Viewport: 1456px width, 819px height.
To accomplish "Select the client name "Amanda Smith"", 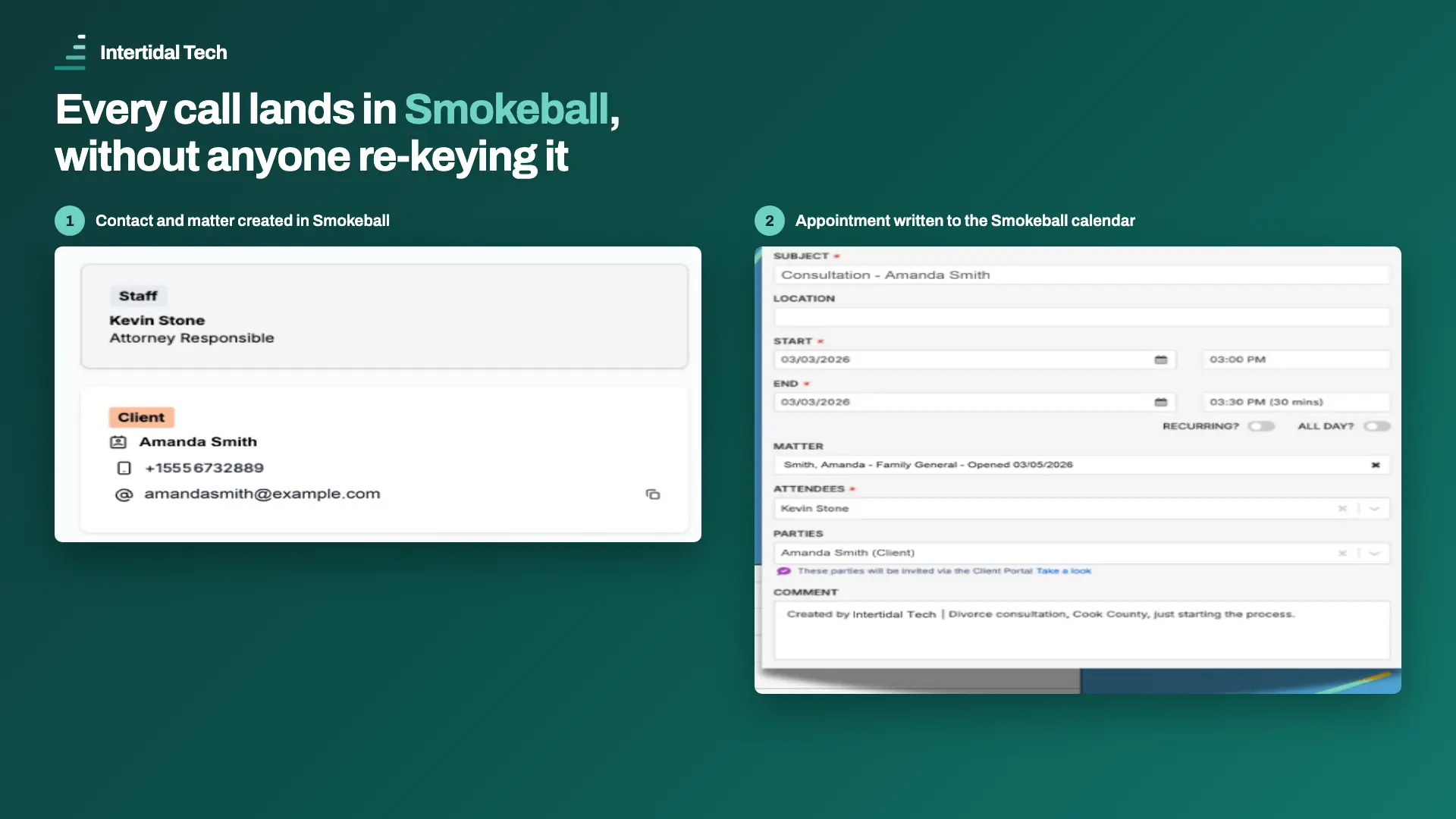I will point(198,442).
